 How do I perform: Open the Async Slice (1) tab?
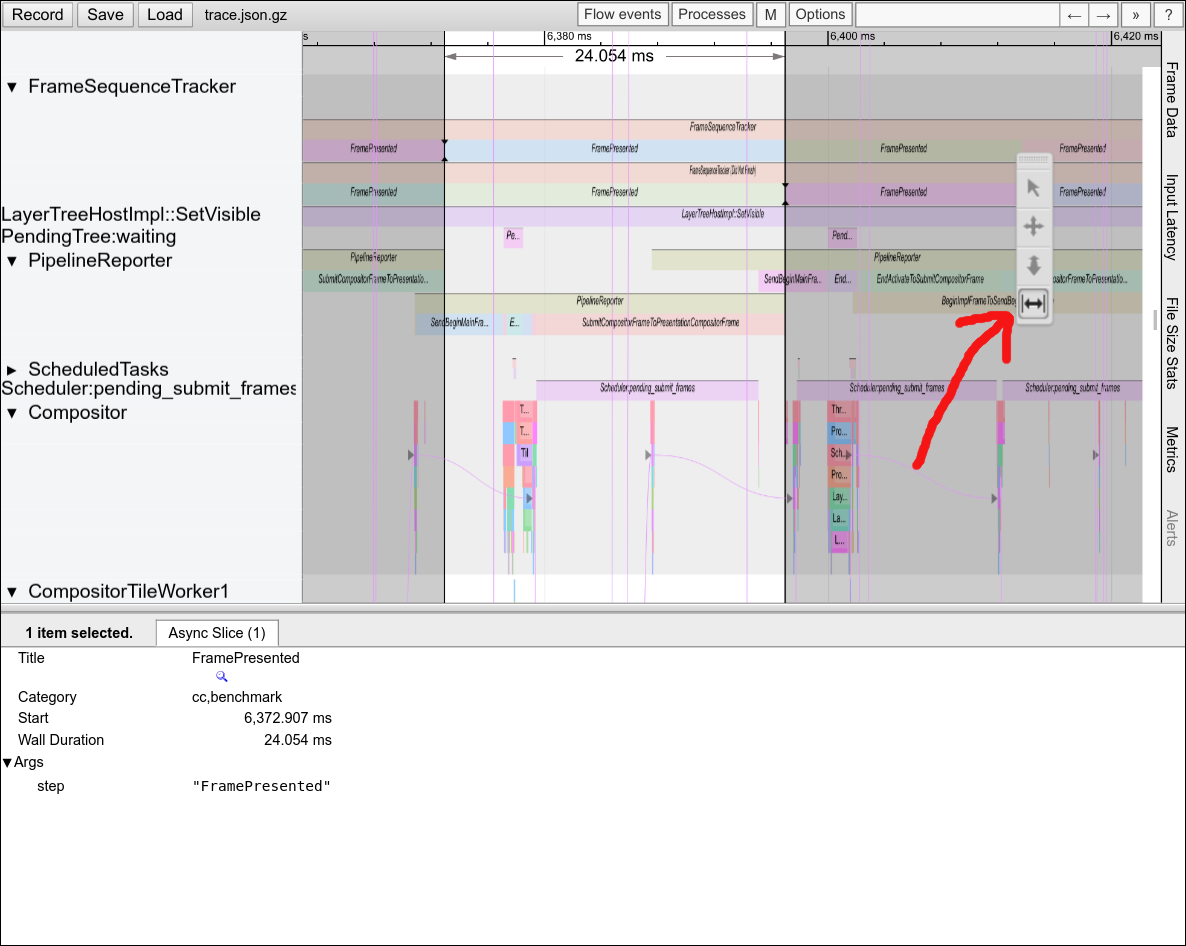click(x=217, y=633)
